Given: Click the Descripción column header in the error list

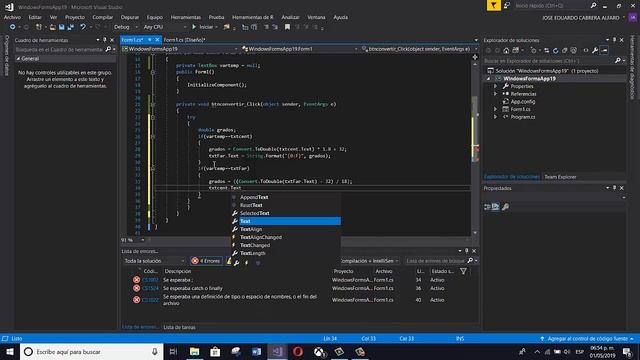Looking at the screenshot, I should pyautogui.click(x=178, y=271).
